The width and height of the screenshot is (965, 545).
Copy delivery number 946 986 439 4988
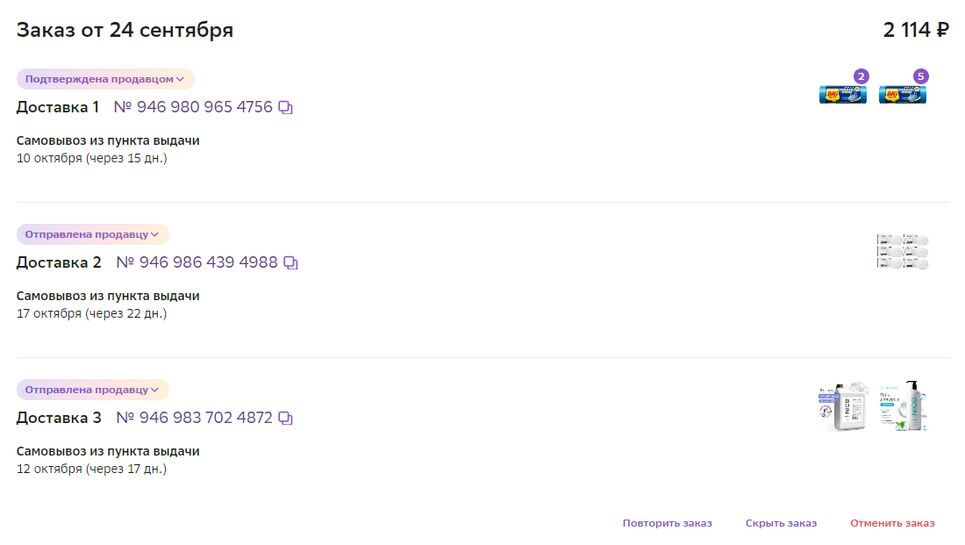pos(291,263)
